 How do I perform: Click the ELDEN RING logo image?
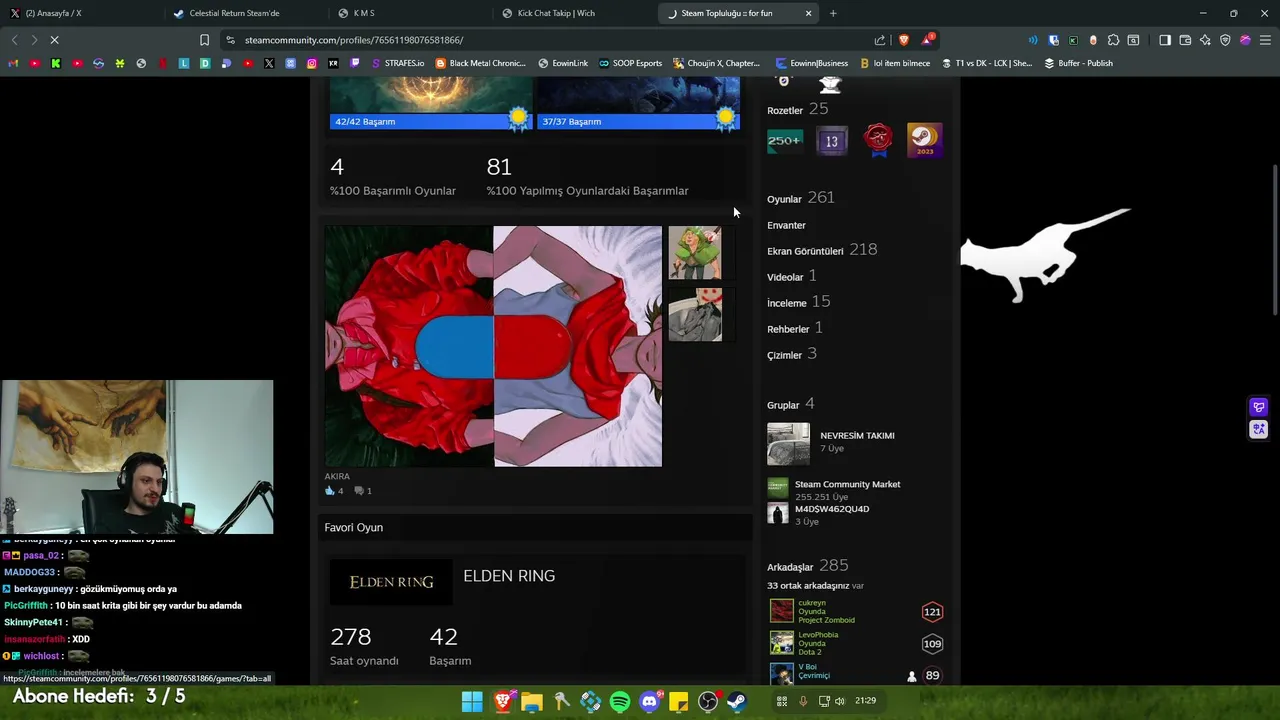(x=391, y=582)
